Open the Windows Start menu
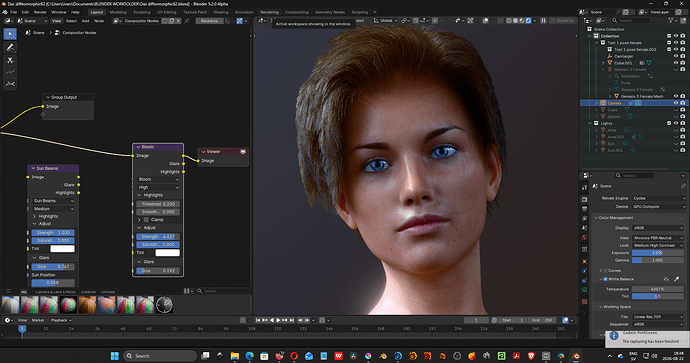690x363 pixels. click(115, 356)
